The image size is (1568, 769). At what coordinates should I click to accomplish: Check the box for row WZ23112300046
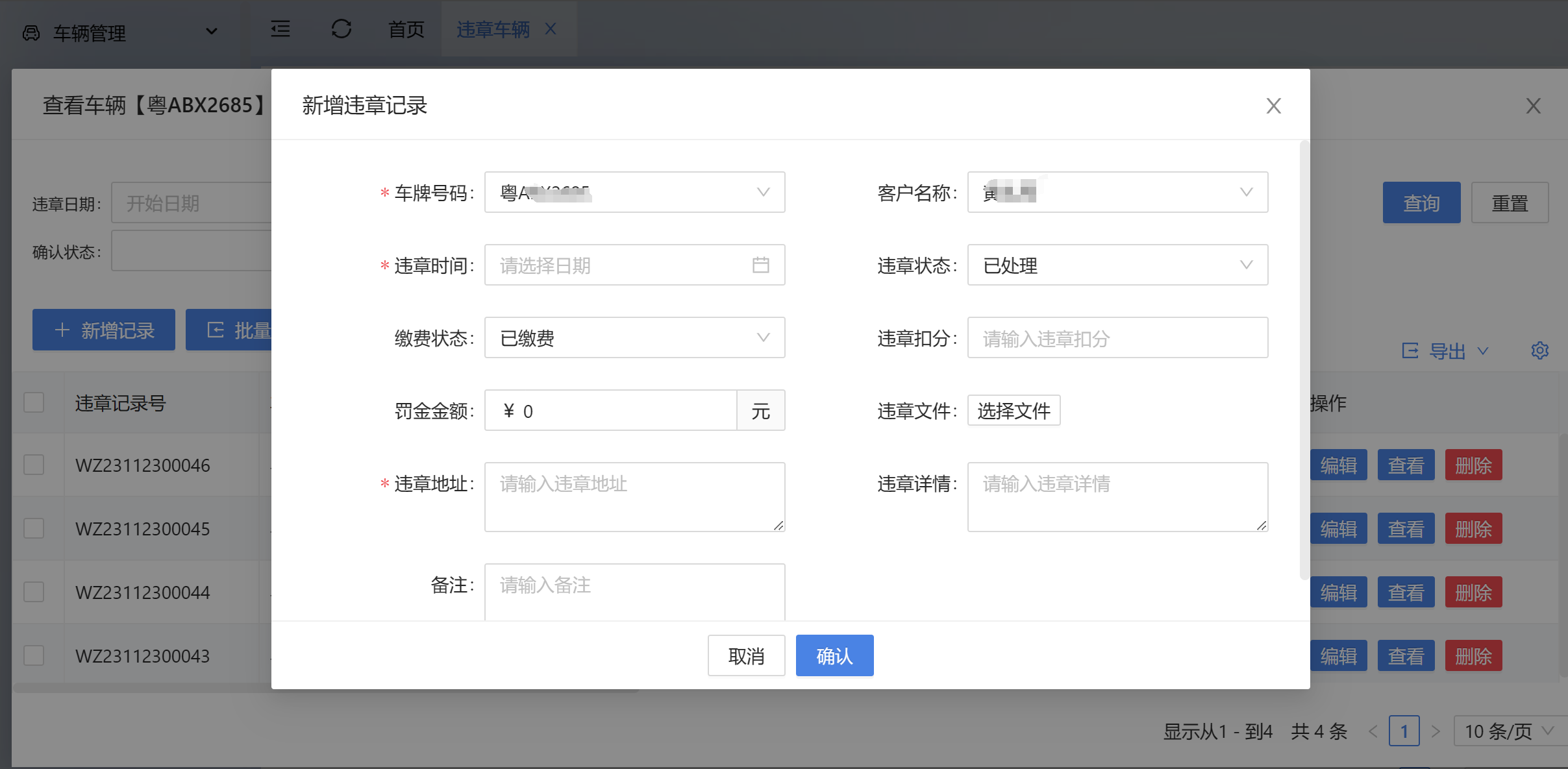pyautogui.click(x=34, y=465)
